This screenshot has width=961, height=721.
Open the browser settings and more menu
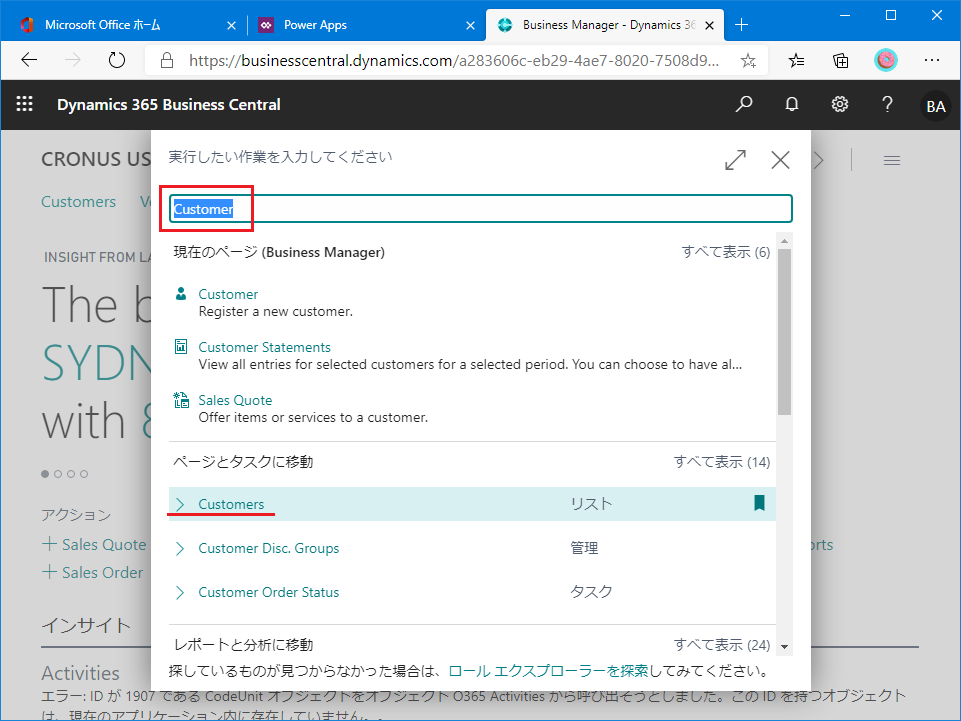click(932, 60)
